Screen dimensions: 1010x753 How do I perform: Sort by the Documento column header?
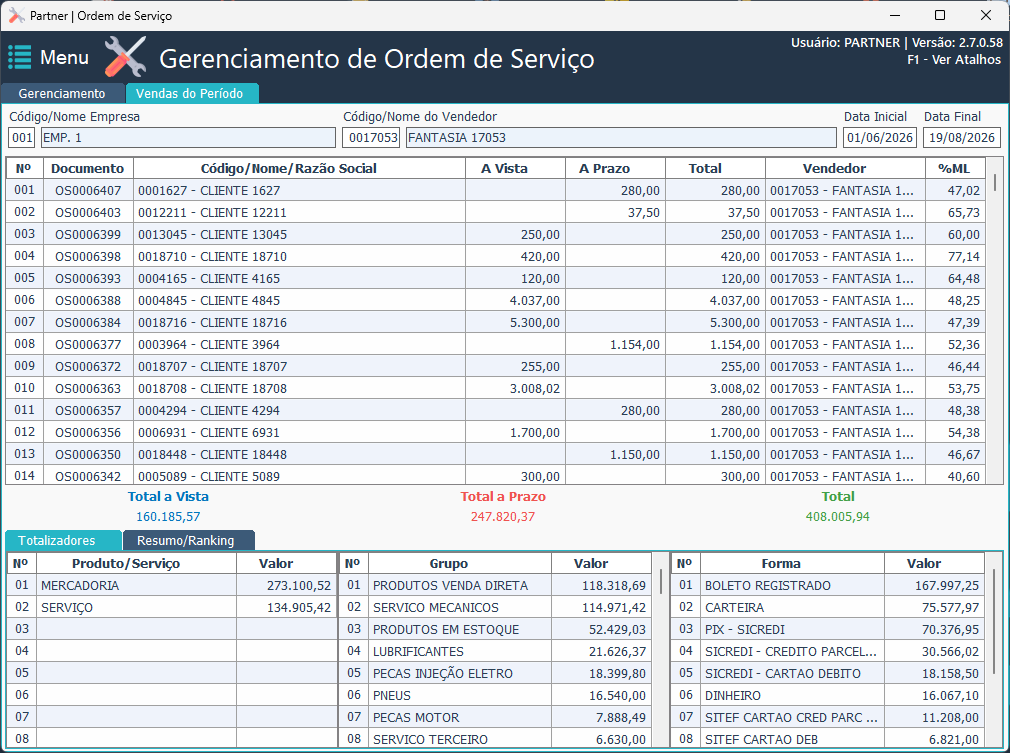(88, 168)
